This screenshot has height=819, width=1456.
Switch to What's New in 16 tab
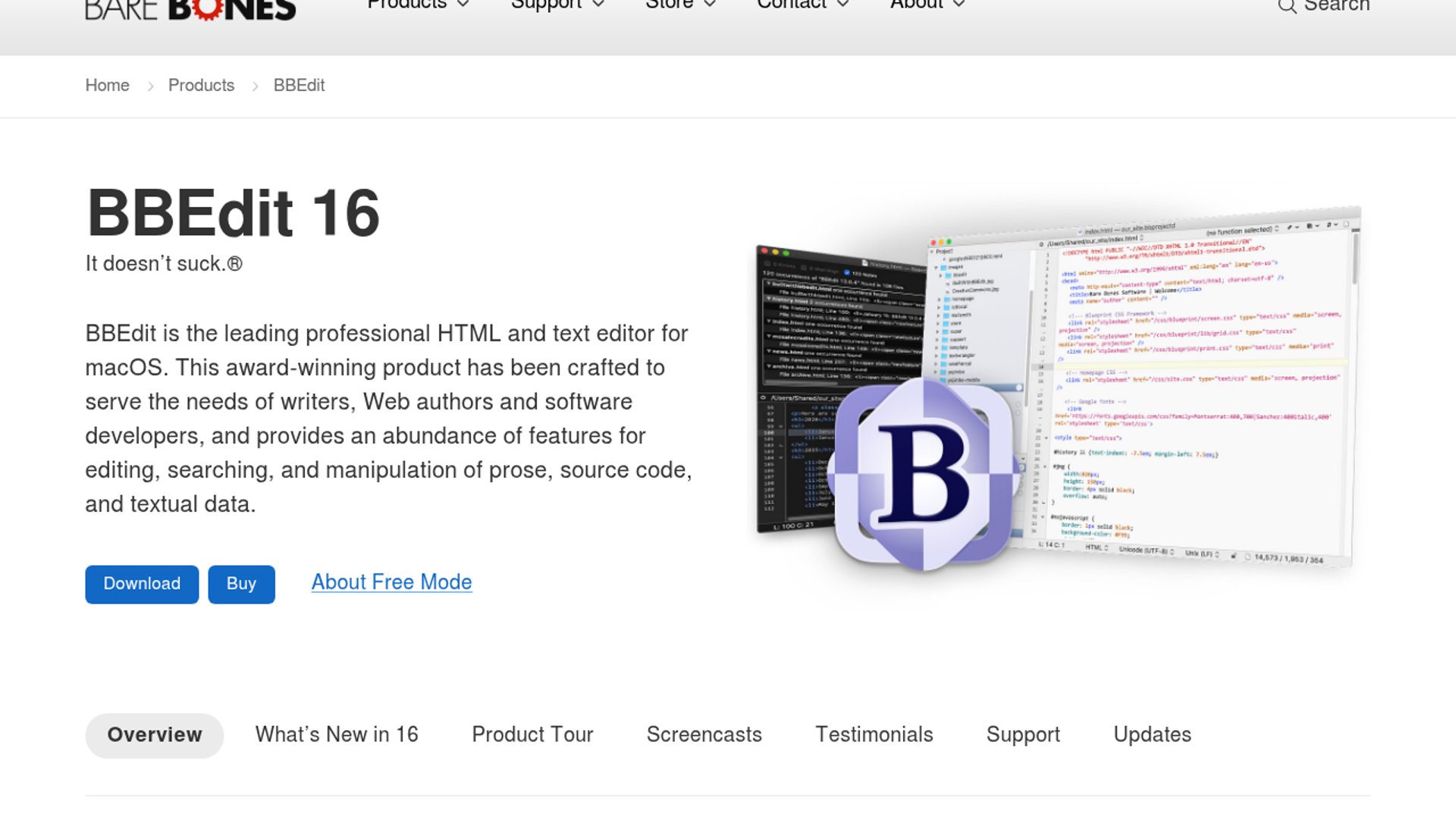(337, 735)
